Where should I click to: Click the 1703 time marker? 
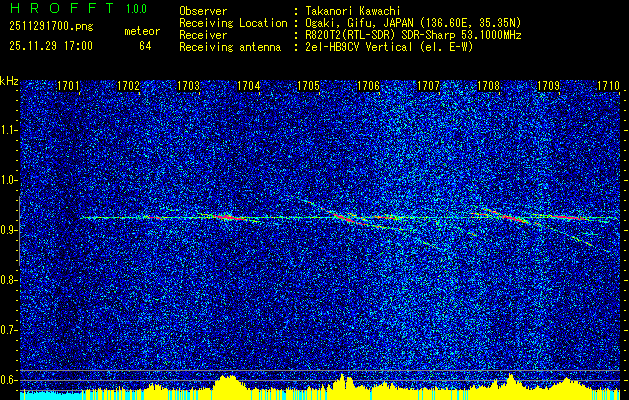(188, 86)
